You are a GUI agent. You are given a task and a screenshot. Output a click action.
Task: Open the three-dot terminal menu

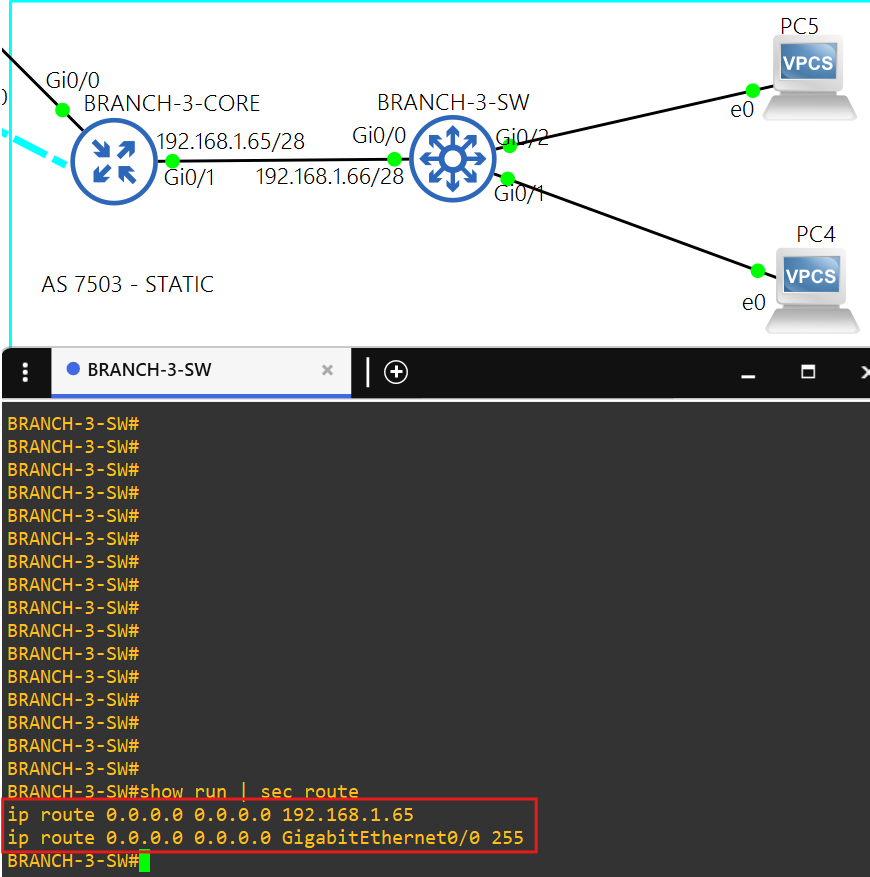[x=25, y=372]
